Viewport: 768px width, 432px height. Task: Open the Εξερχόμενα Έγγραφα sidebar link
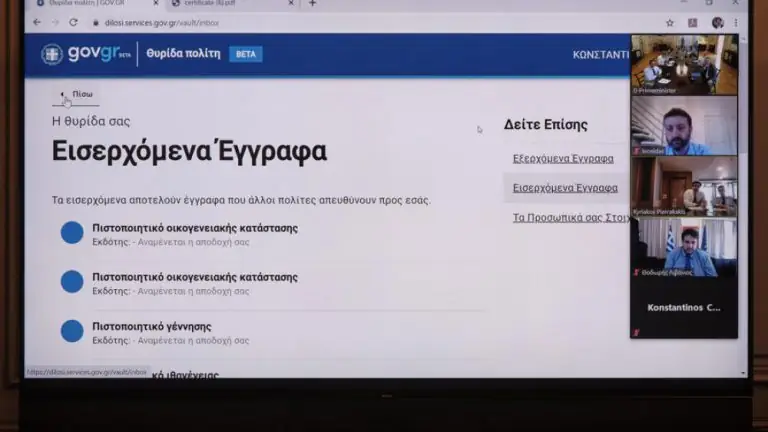[563, 159]
